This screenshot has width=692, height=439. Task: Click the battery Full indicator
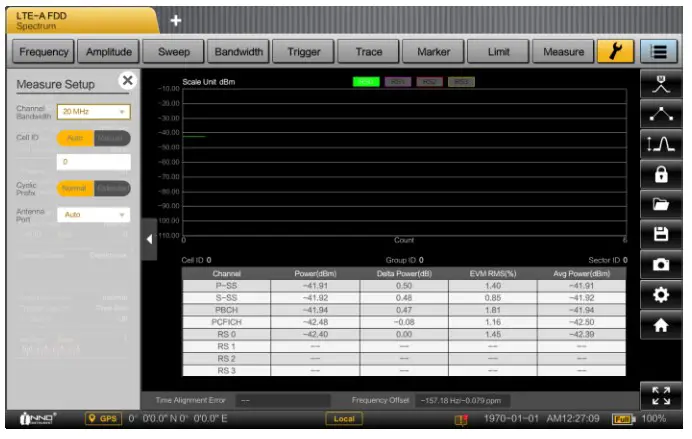click(x=623, y=419)
